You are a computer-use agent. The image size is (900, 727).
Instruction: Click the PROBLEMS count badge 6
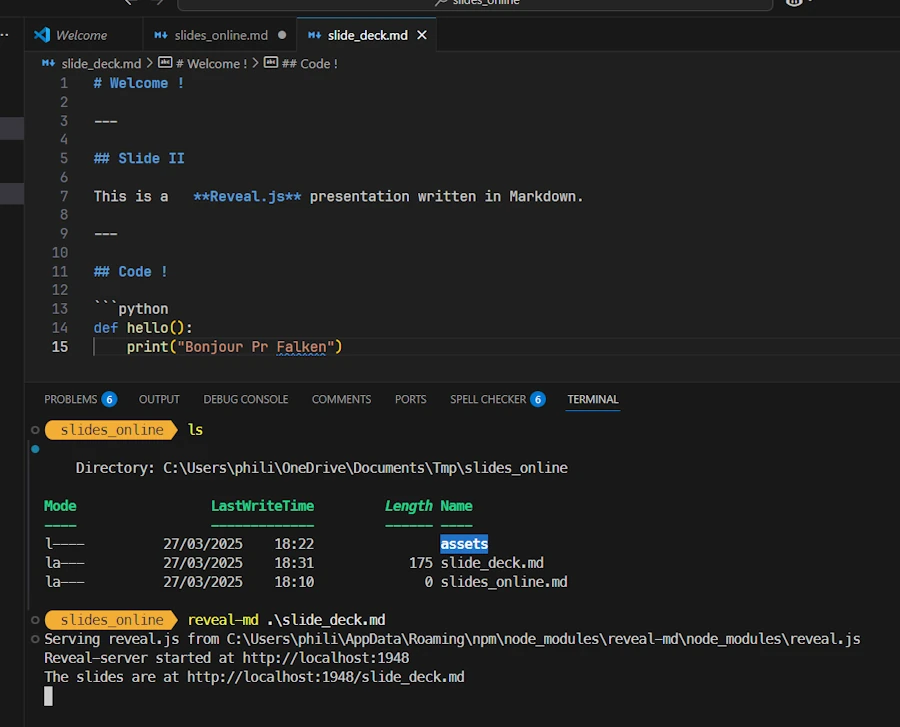[109, 399]
